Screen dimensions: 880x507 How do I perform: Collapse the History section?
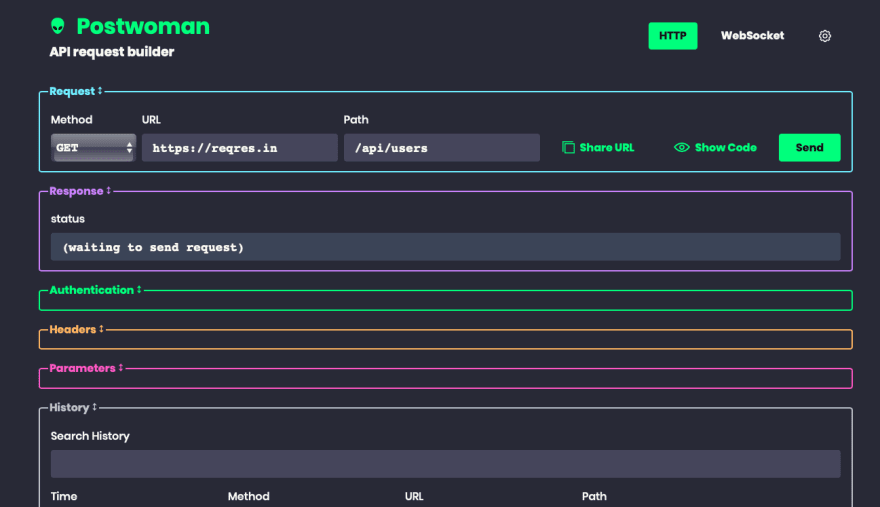(x=73, y=407)
